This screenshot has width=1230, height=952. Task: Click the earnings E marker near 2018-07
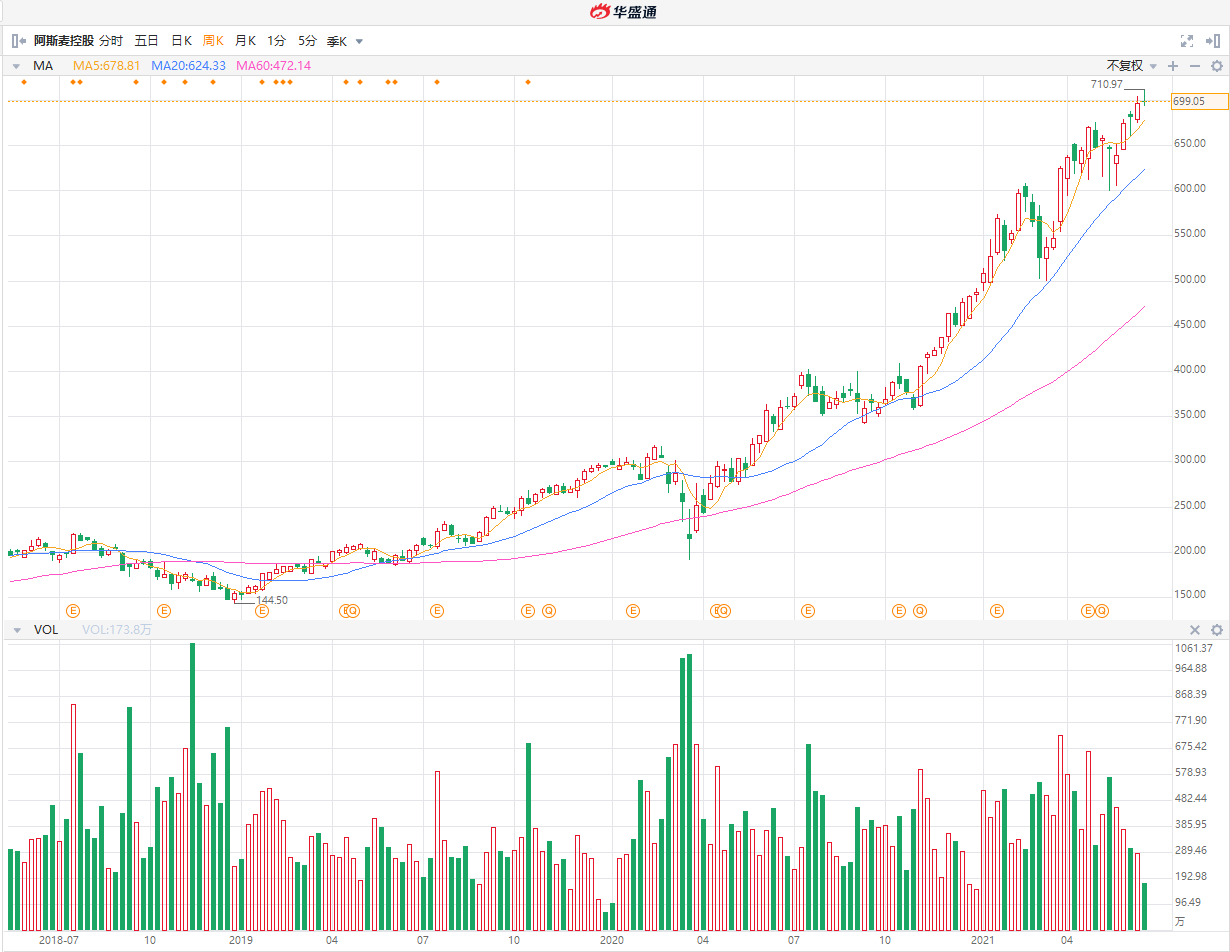pos(72,610)
